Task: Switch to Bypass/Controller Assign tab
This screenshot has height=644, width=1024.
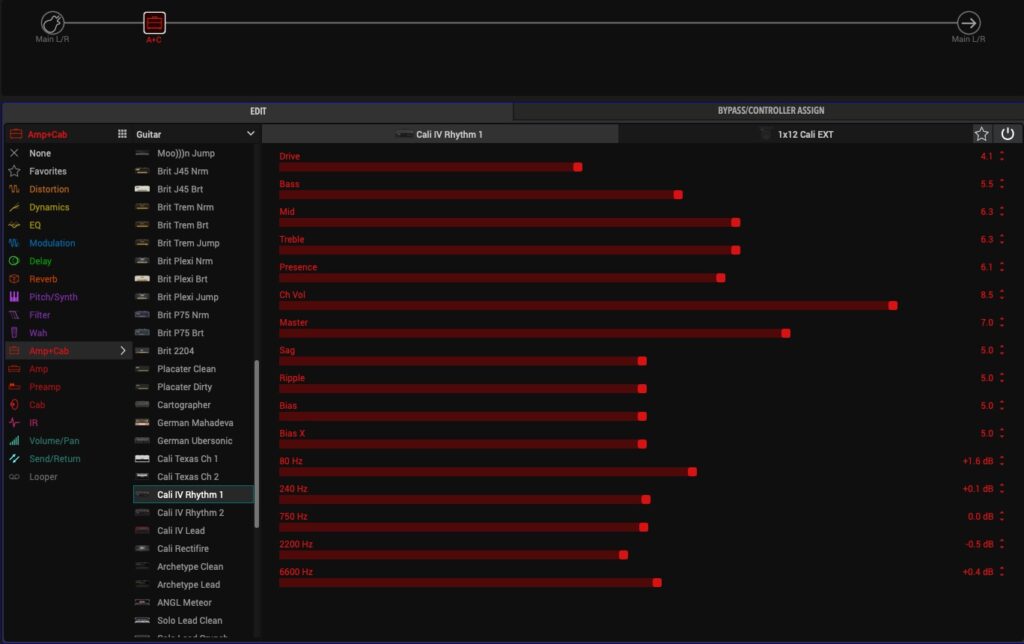Action: pyautogui.click(x=768, y=111)
